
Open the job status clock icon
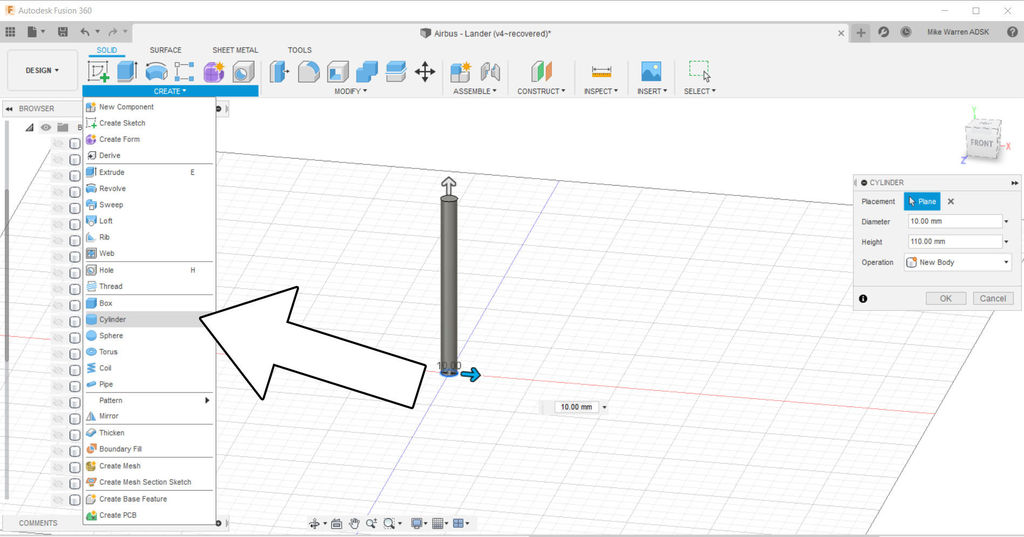906,31
